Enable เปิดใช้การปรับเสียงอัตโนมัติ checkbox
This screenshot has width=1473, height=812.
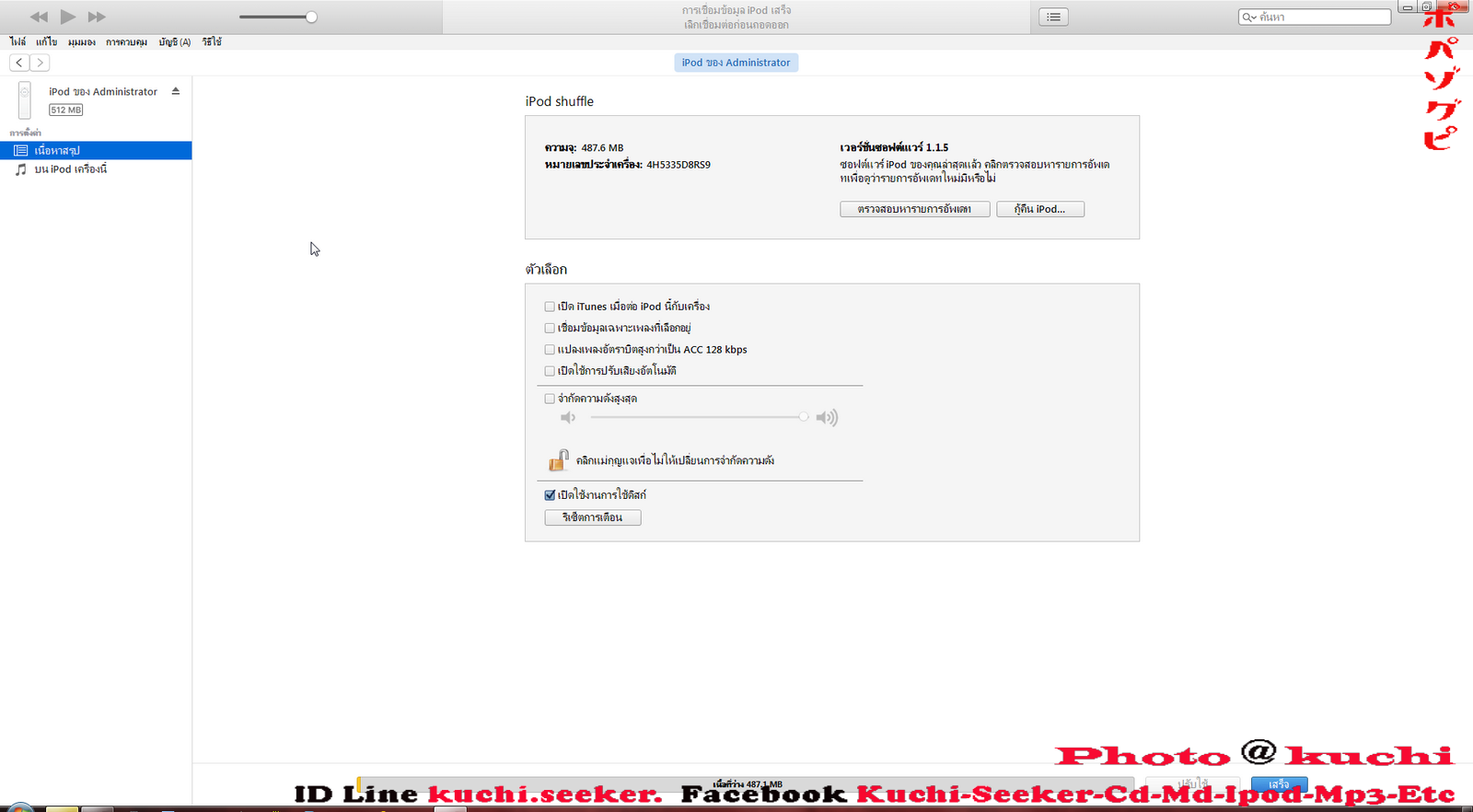tap(550, 371)
